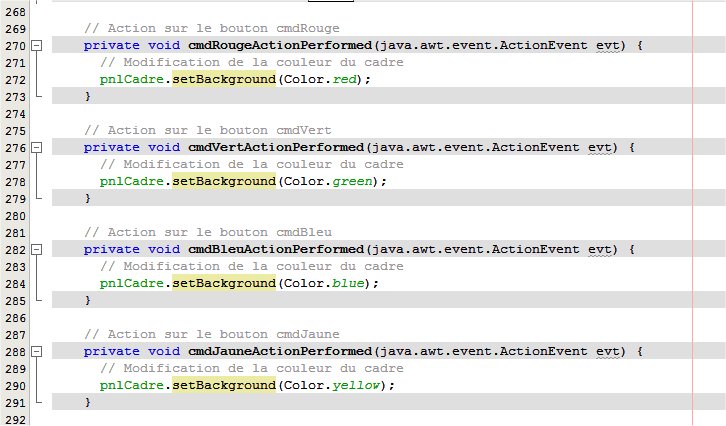Image resolution: width=726 pixels, height=426 pixels.
Task: Click the 'green' color constant
Action: click(352, 181)
